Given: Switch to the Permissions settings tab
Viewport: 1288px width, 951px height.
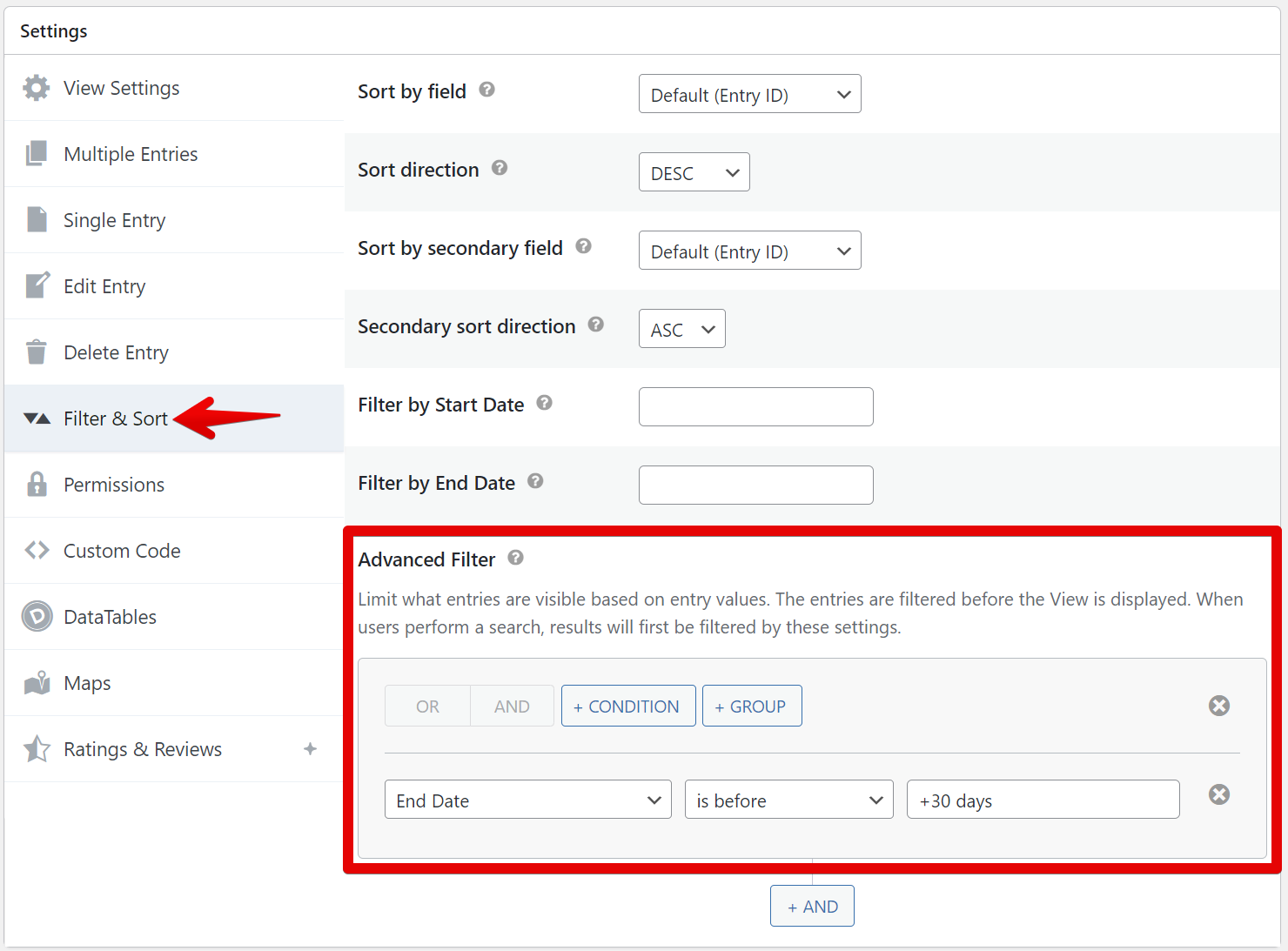Looking at the screenshot, I should (114, 485).
